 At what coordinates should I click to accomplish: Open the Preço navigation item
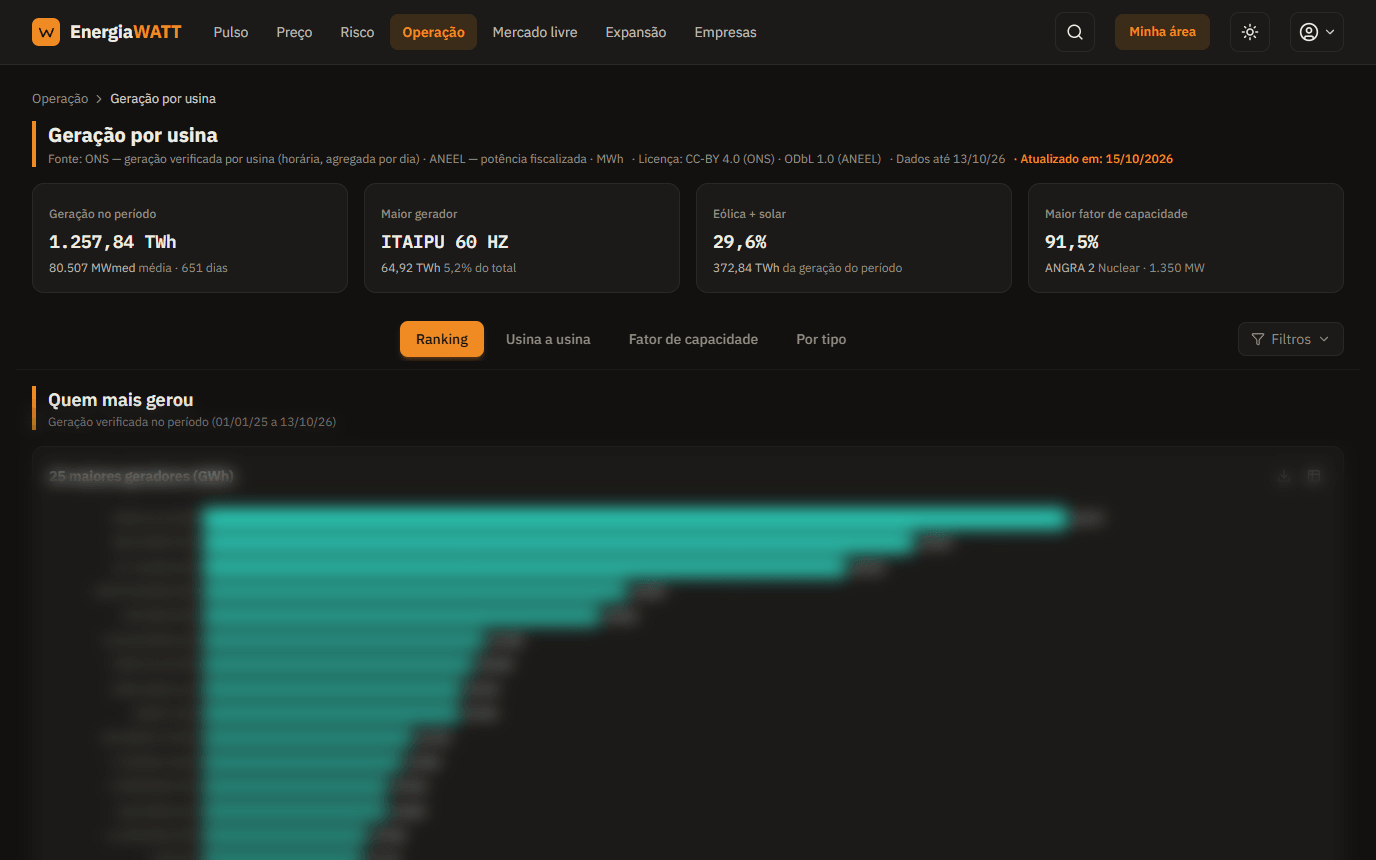294,32
